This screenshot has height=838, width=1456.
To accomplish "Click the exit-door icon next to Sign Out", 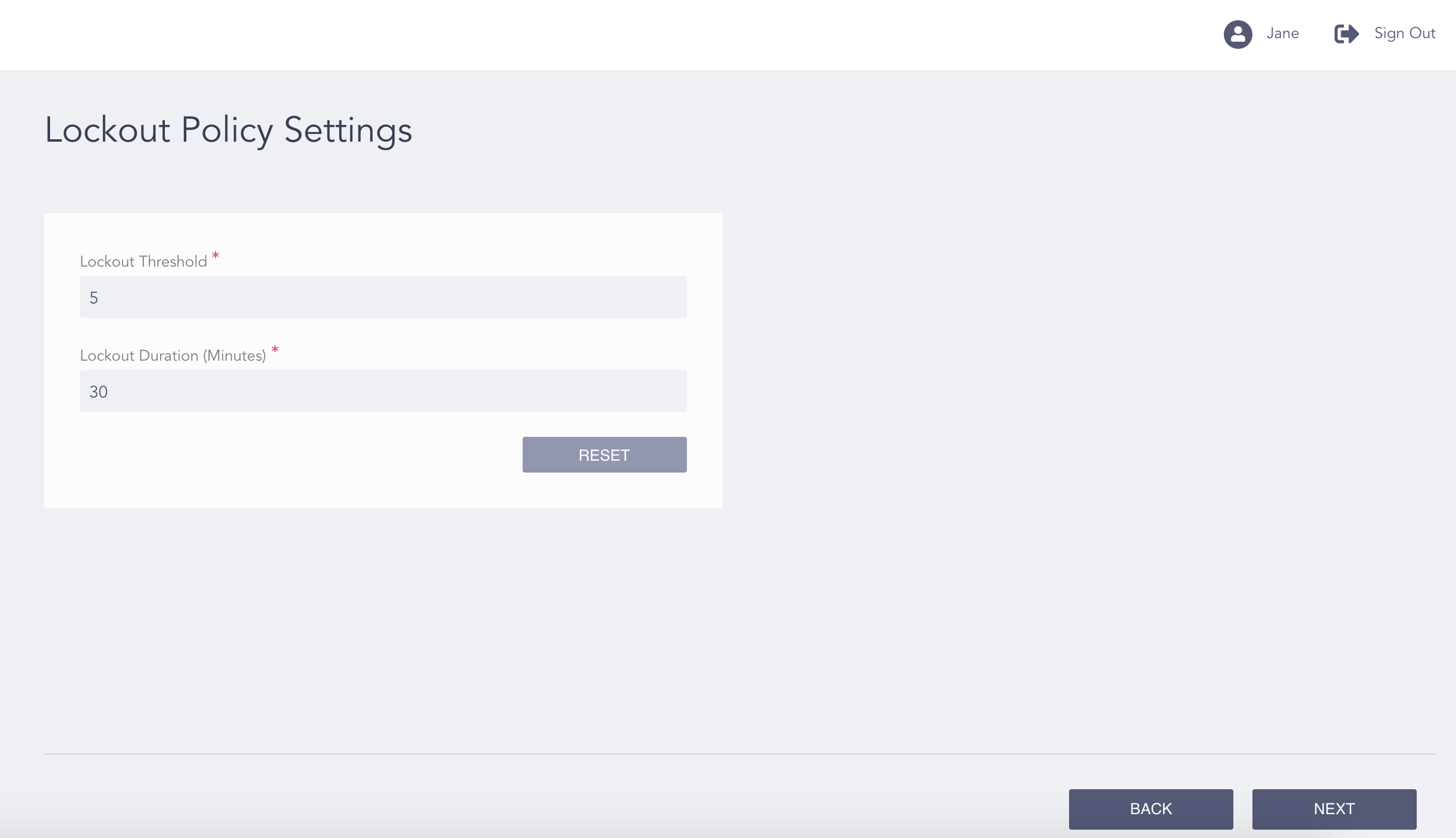I will [x=1346, y=34].
